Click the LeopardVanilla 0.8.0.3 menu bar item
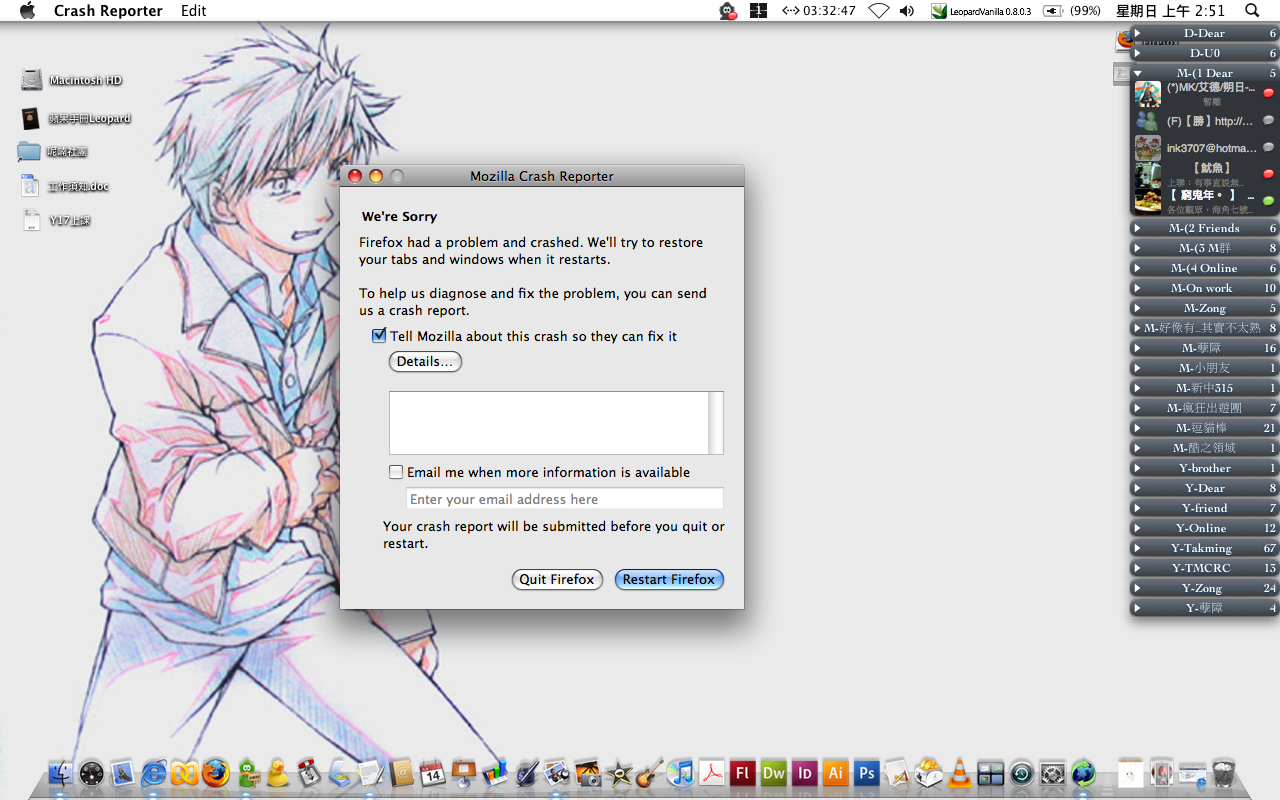The image size is (1280, 800). coord(981,10)
